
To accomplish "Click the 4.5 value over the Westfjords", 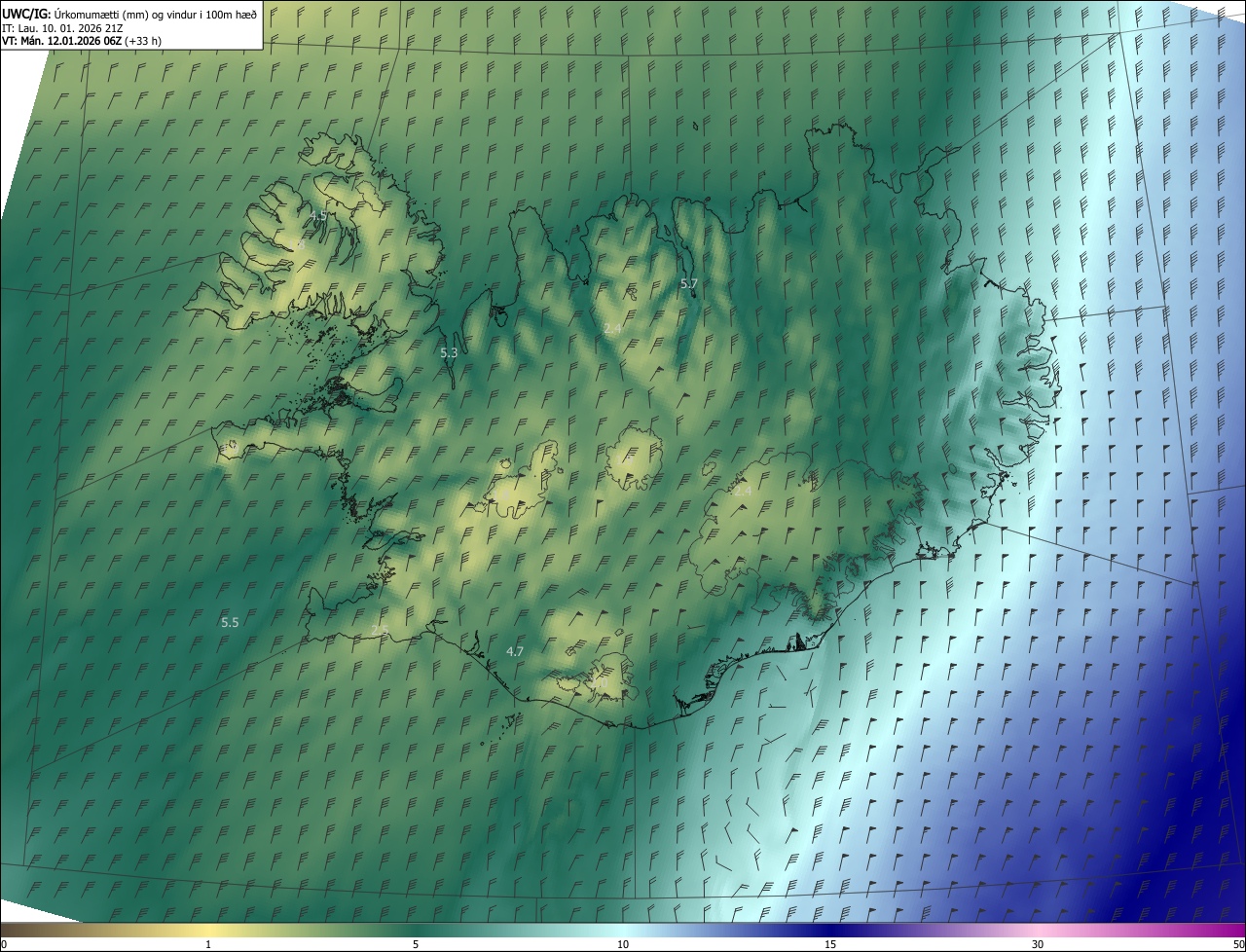I will point(318,215).
